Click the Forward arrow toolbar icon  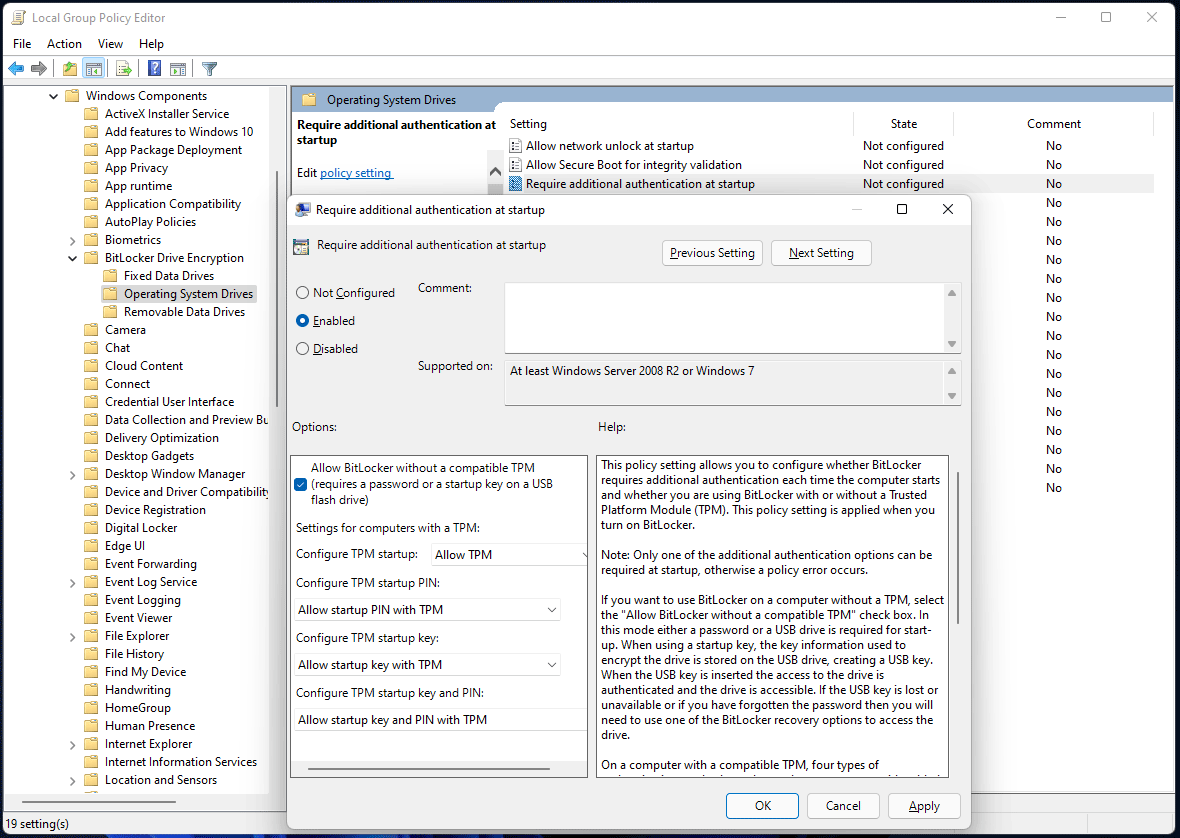[x=39, y=68]
